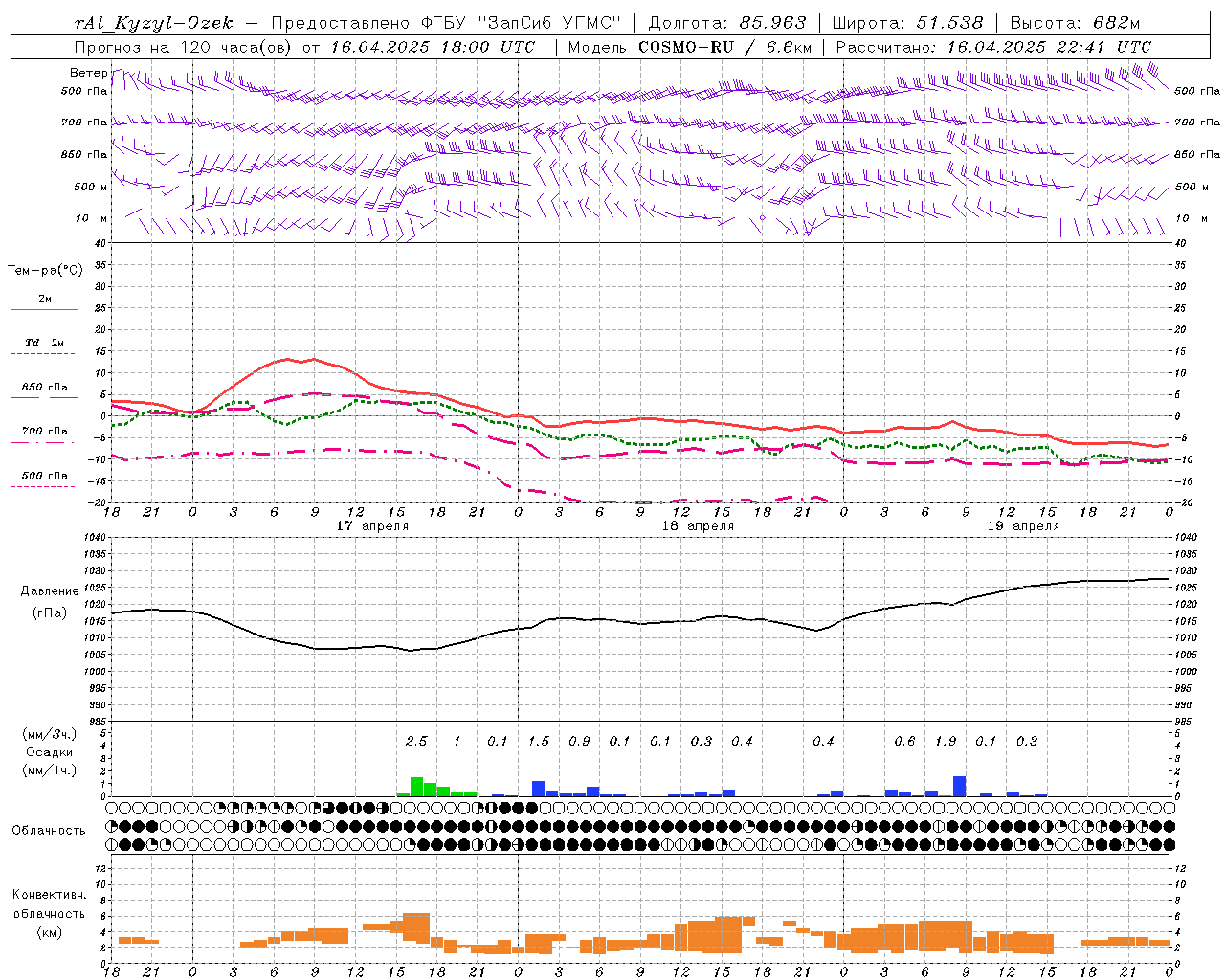Click the 10 м wind level label at left

click(x=91, y=218)
